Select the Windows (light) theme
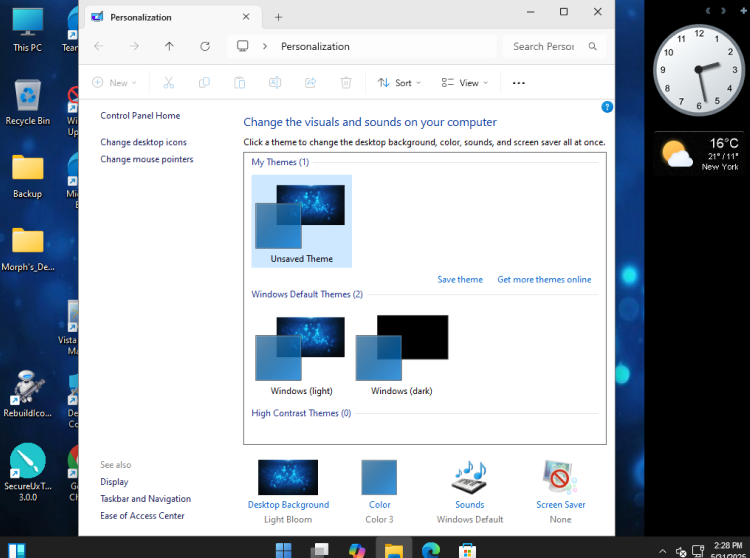The width and height of the screenshot is (750, 558). [x=301, y=355]
